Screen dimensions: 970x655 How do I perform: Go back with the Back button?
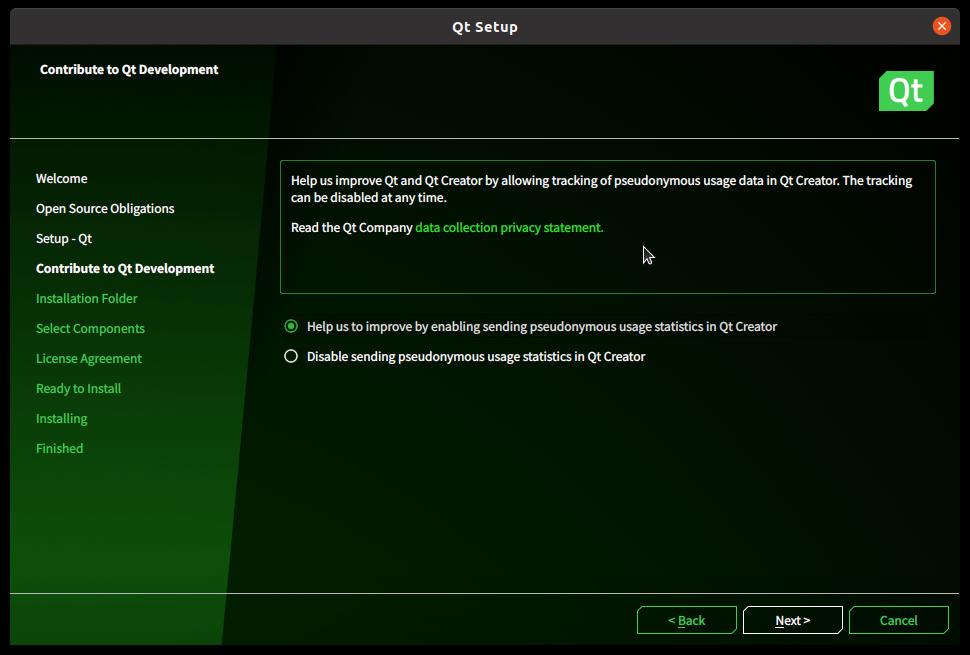687,620
